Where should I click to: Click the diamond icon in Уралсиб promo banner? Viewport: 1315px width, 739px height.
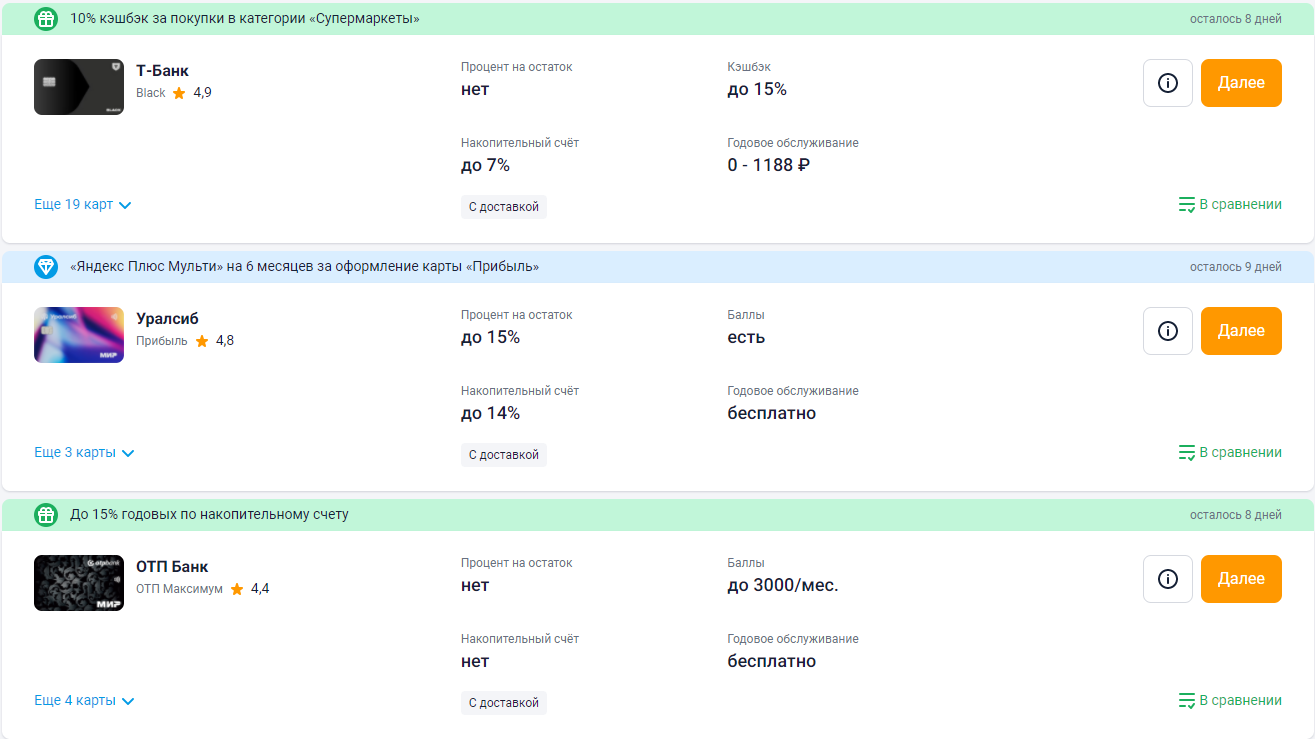[x=46, y=266]
